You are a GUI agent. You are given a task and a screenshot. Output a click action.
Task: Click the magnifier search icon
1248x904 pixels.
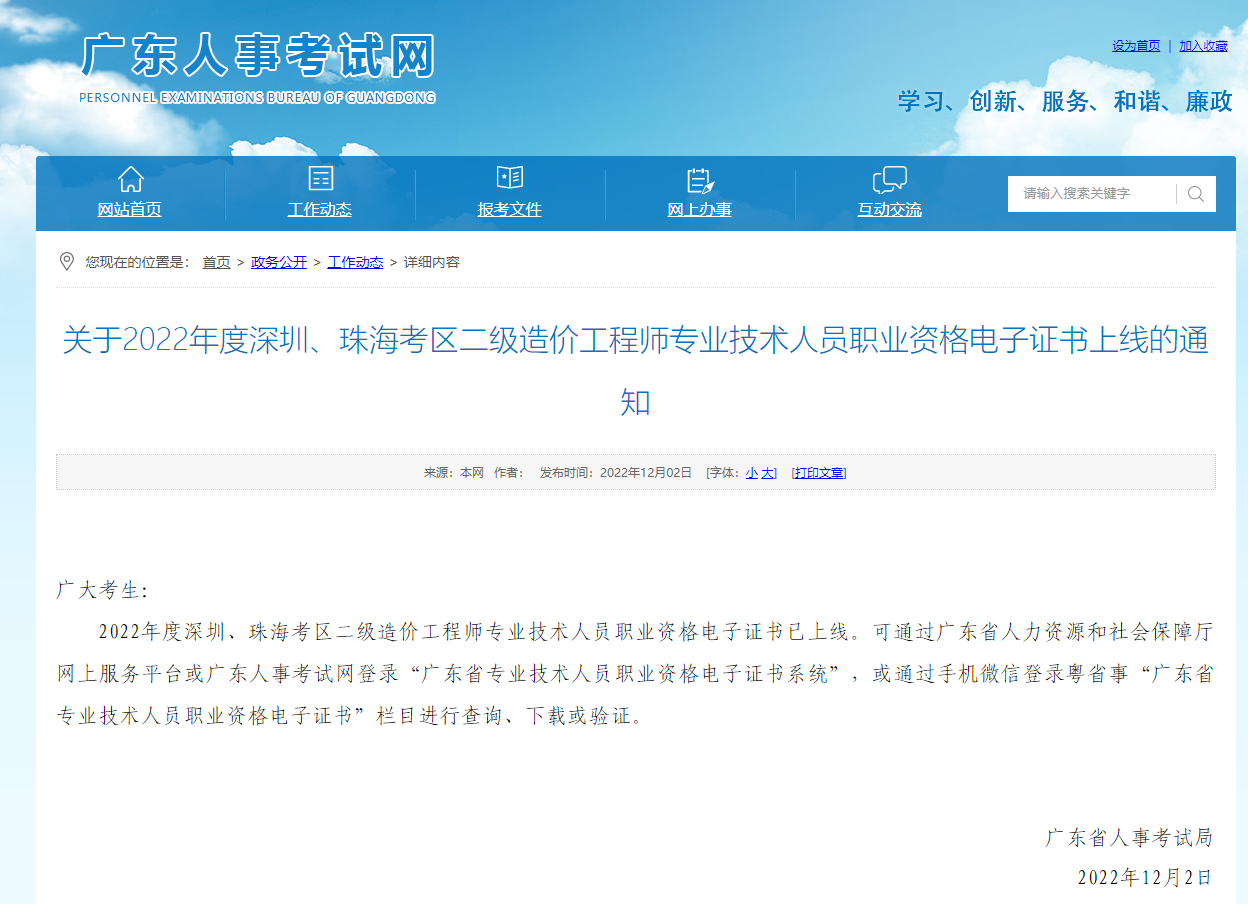tap(1196, 194)
